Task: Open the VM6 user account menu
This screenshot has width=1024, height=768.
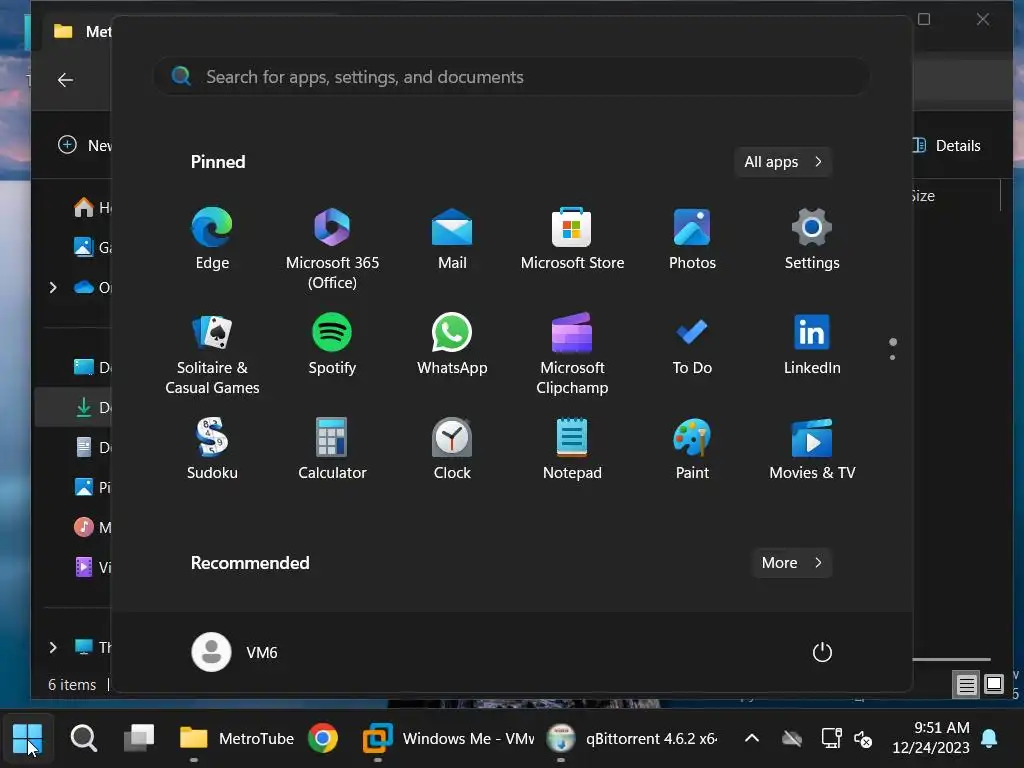Action: pyautogui.click(x=235, y=652)
